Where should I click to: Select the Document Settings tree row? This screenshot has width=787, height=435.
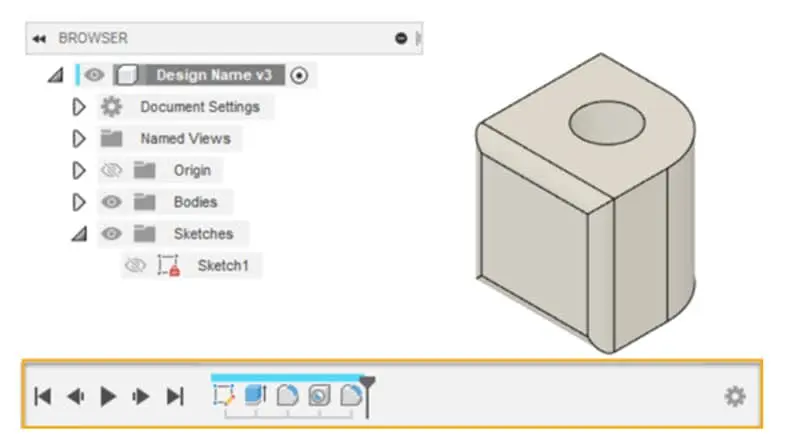point(186,107)
